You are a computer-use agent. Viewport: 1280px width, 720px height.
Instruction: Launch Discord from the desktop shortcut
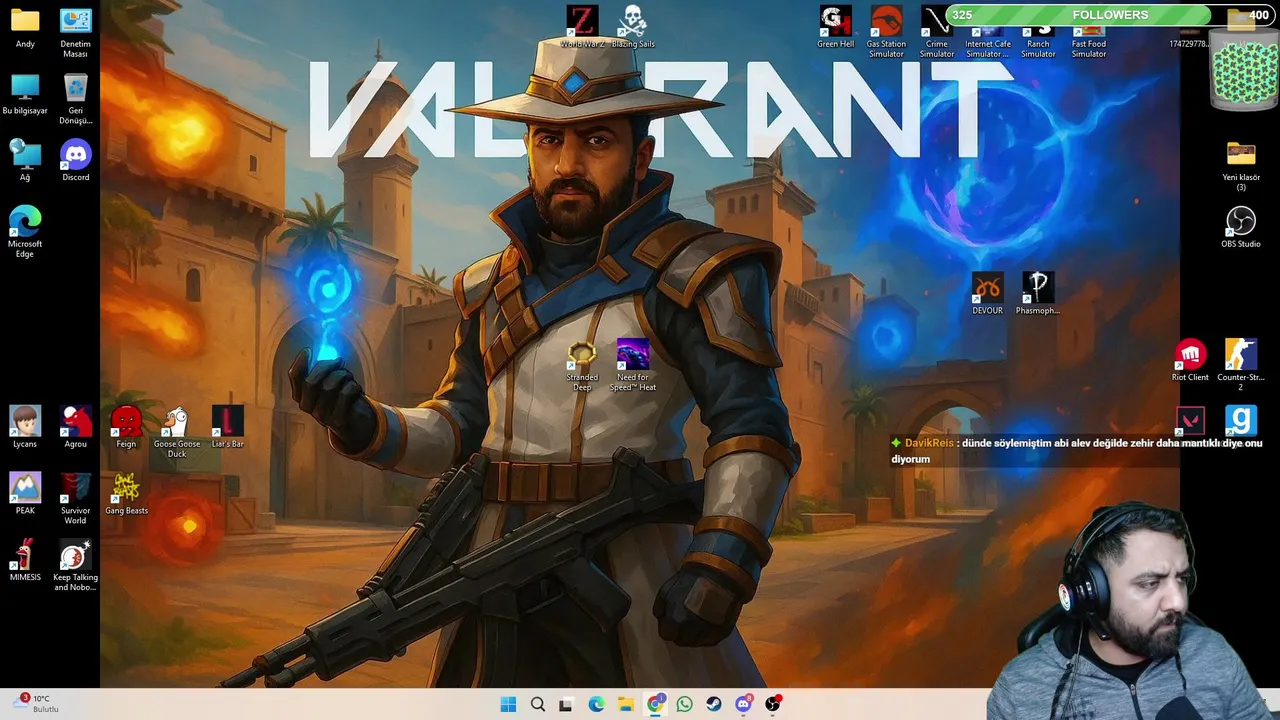point(75,161)
